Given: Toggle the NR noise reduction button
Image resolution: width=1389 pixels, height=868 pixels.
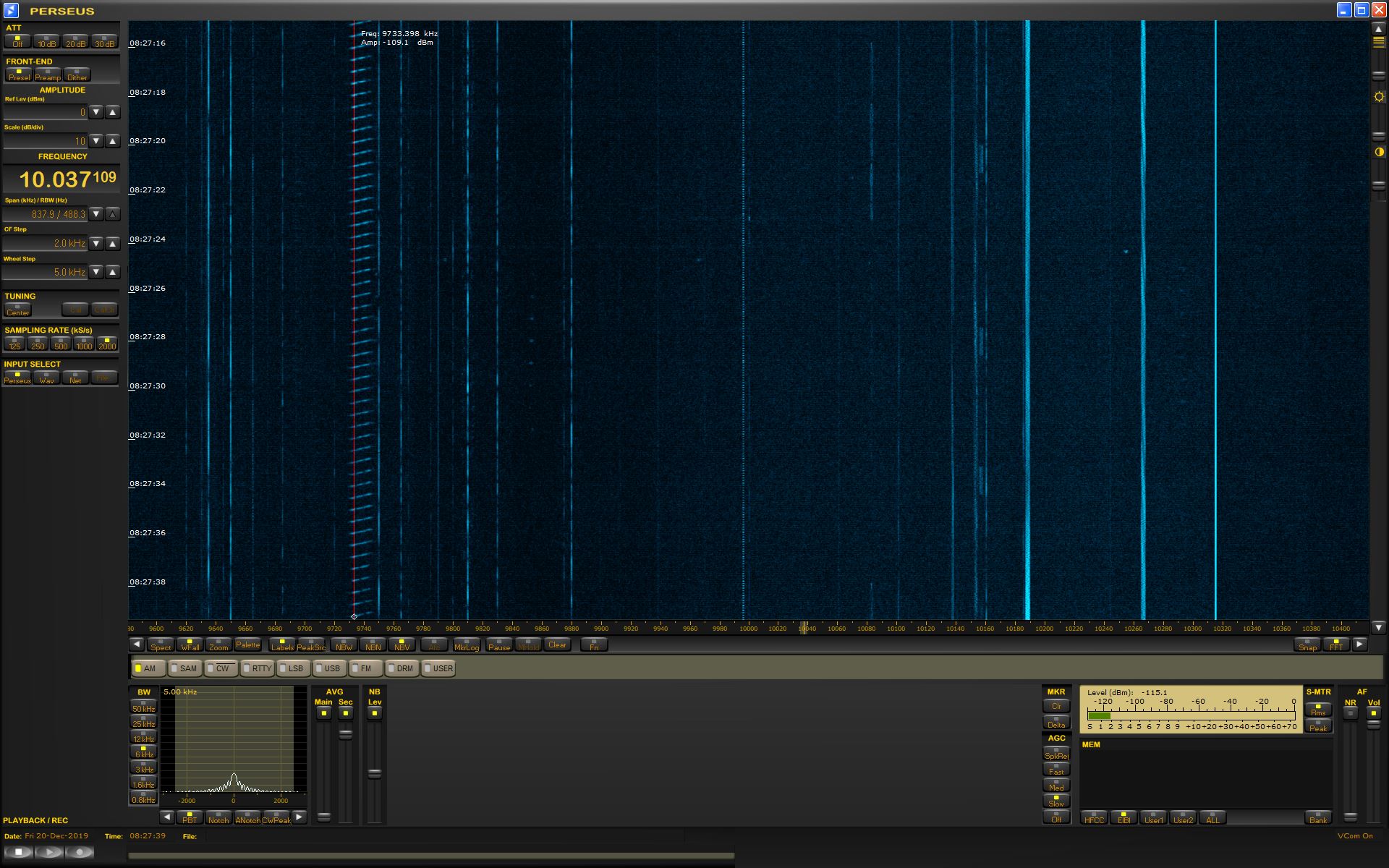Looking at the screenshot, I should click(1350, 713).
